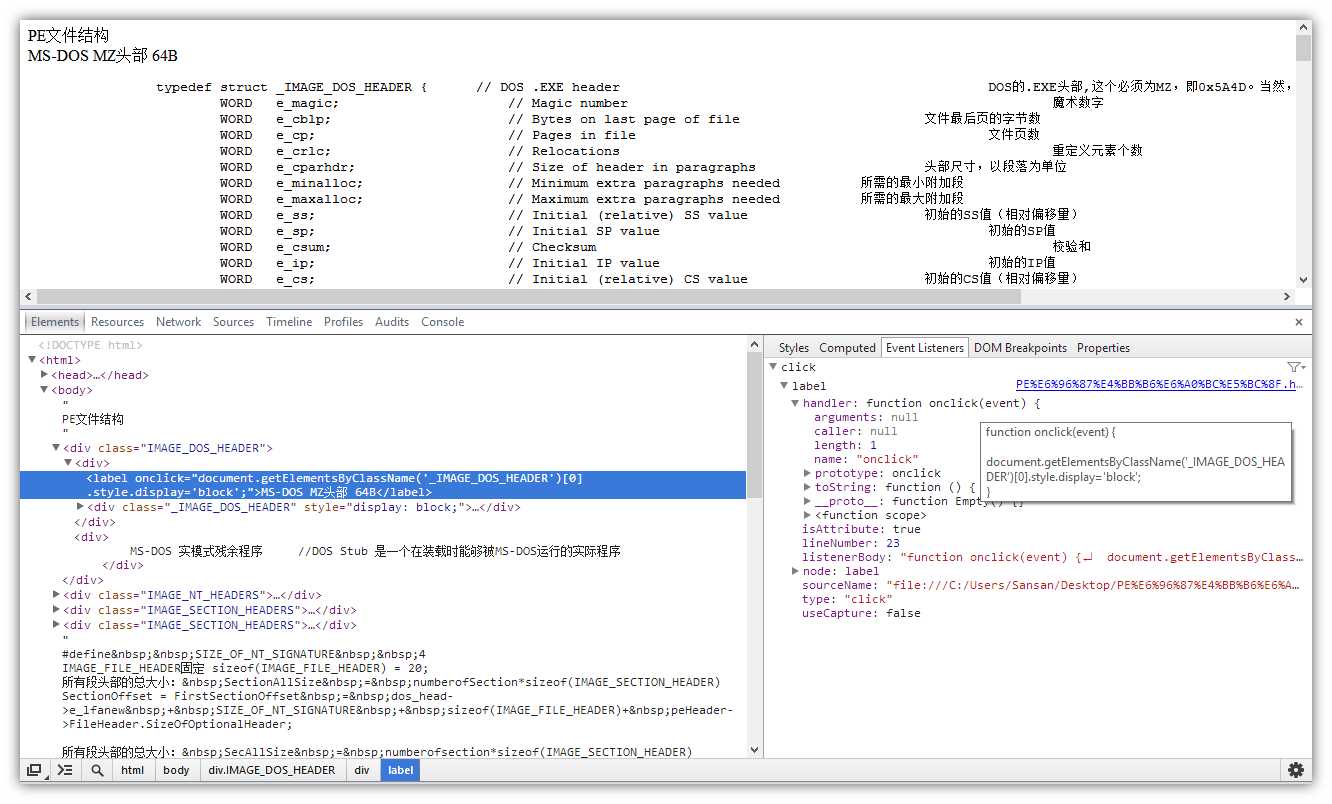Viewport: 1332px width, 804px height.
Task: Open the DOM Breakpoints pane
Action: coord(1020,348)
